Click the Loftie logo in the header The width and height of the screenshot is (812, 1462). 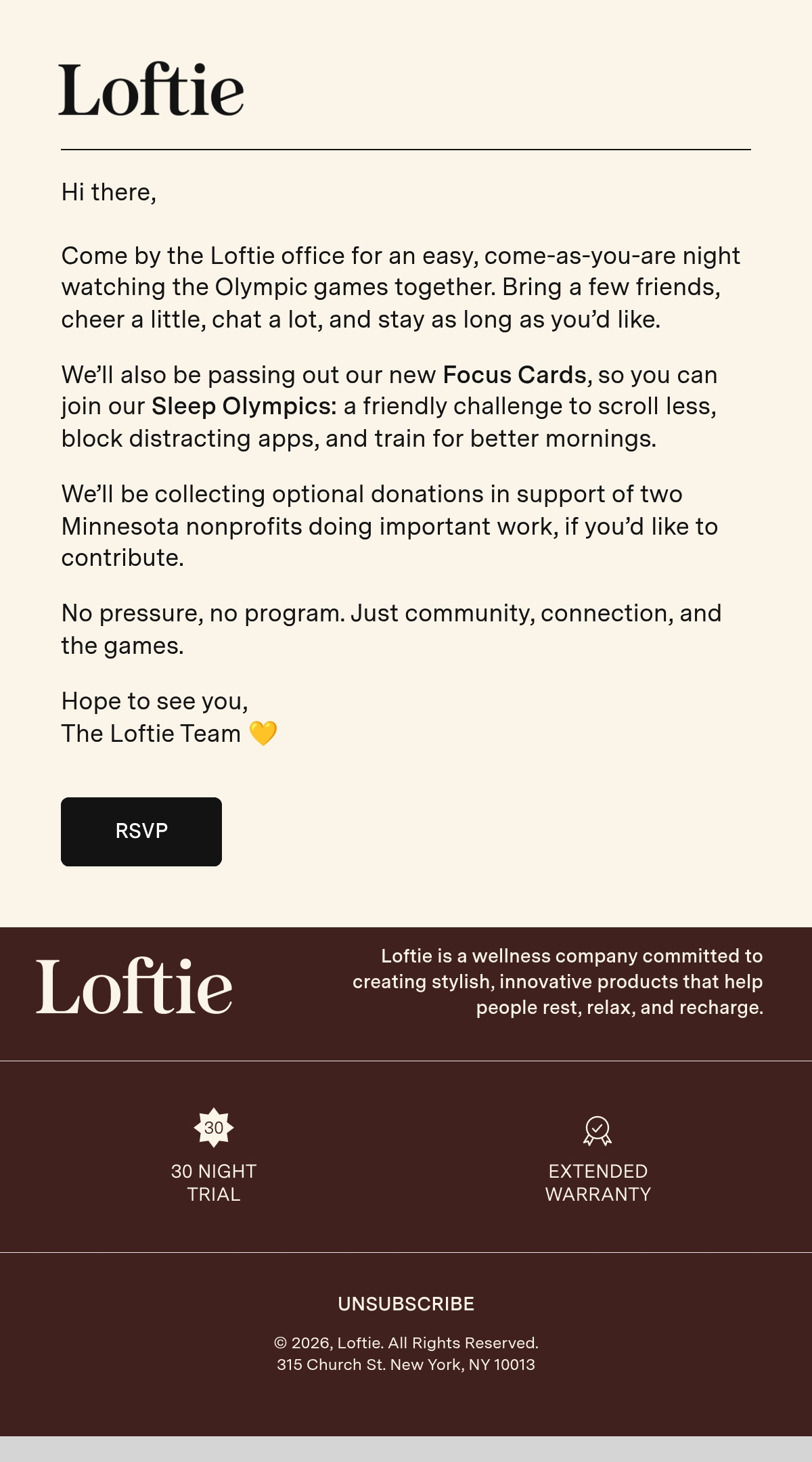[x=151, y=89]
